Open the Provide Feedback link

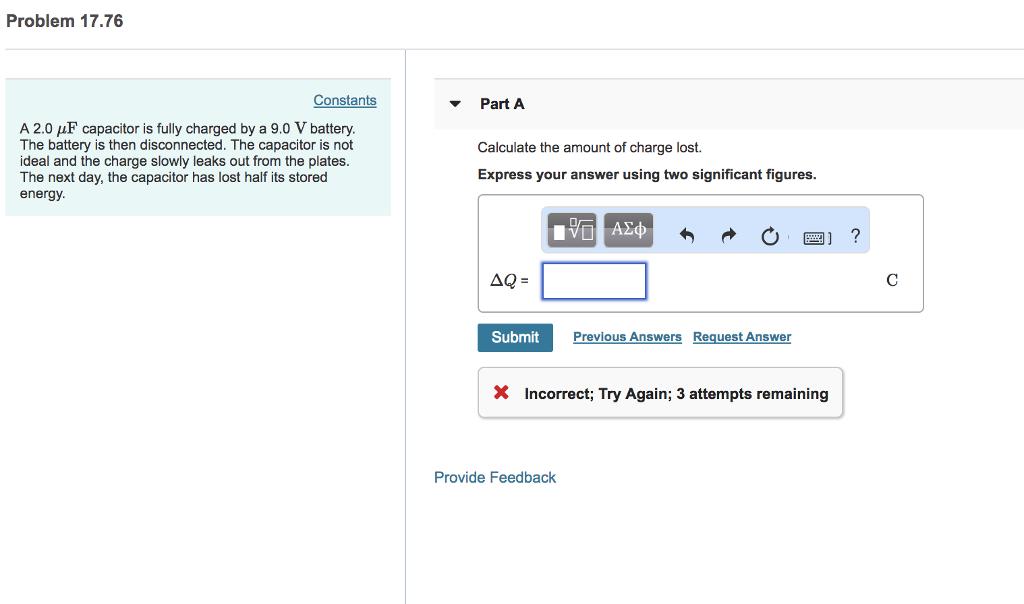point(495,477)
